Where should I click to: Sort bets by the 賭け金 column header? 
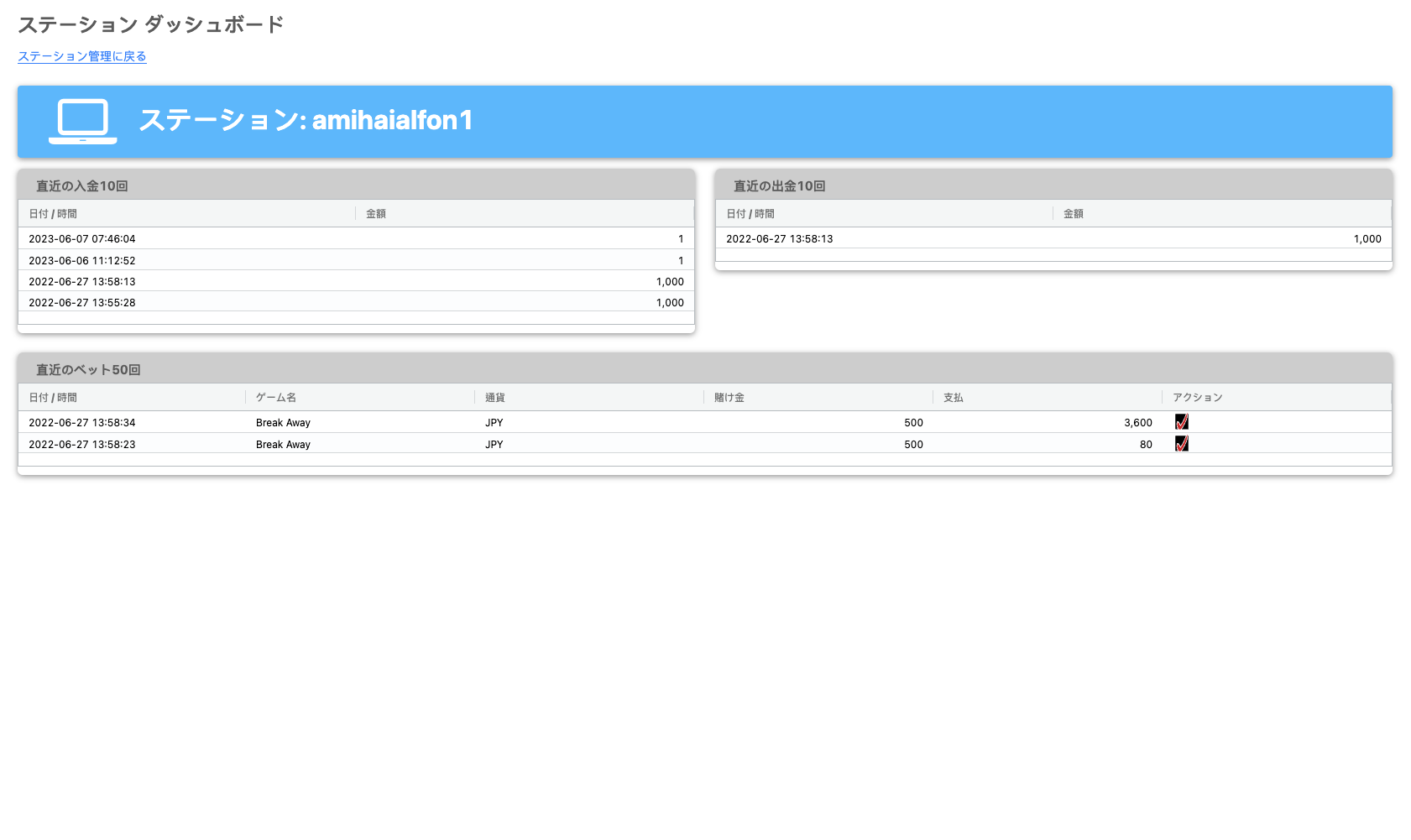729,398
